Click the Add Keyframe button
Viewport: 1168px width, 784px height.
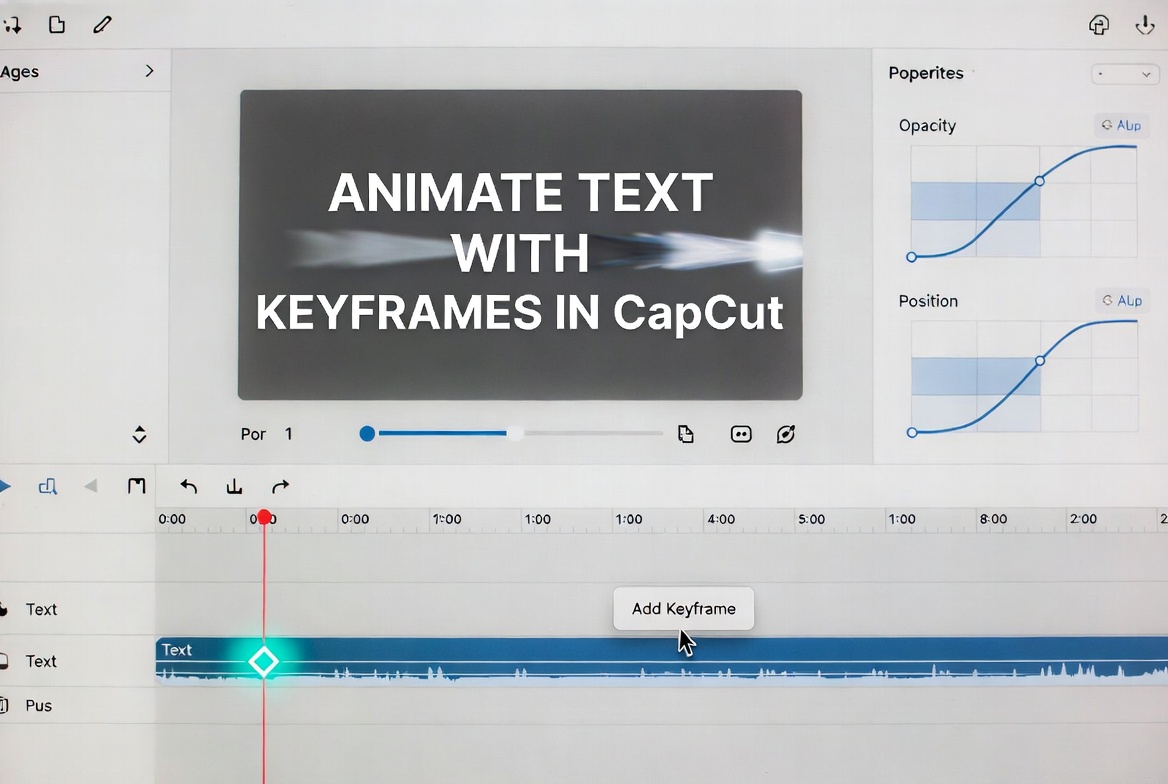click(x=683, y=608)
